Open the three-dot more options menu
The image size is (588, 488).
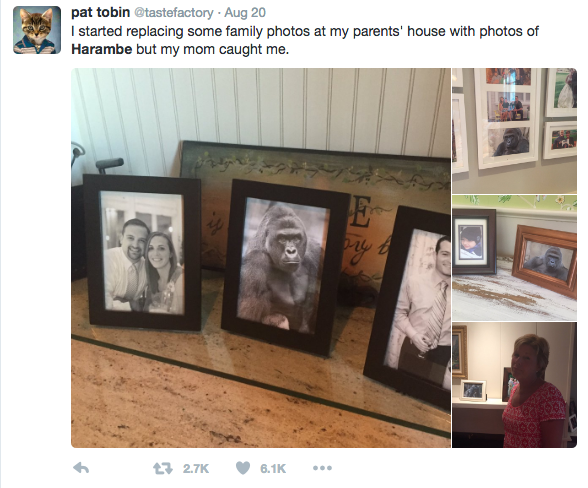[x=322, y=468]
